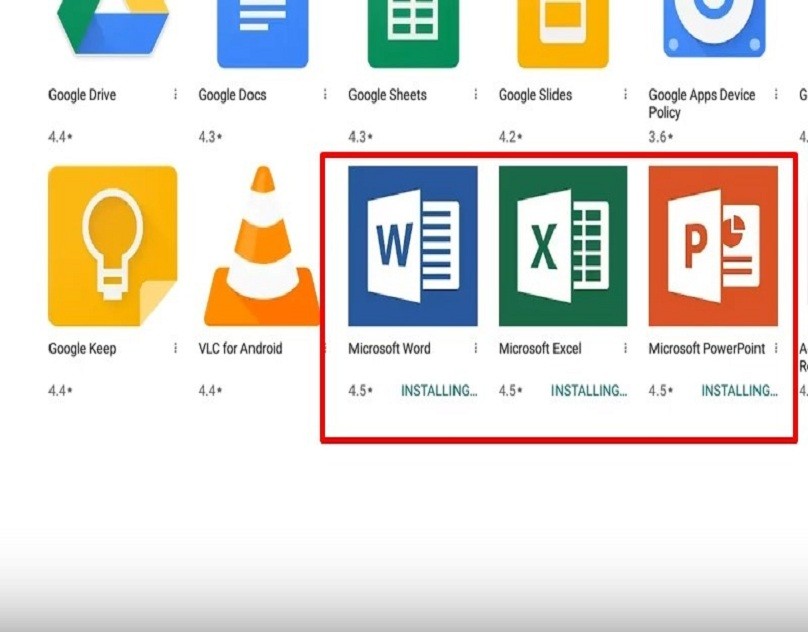Select the Google Sheets app title
The width and height of the screenshot is (808, 632).
click(388, 95)
